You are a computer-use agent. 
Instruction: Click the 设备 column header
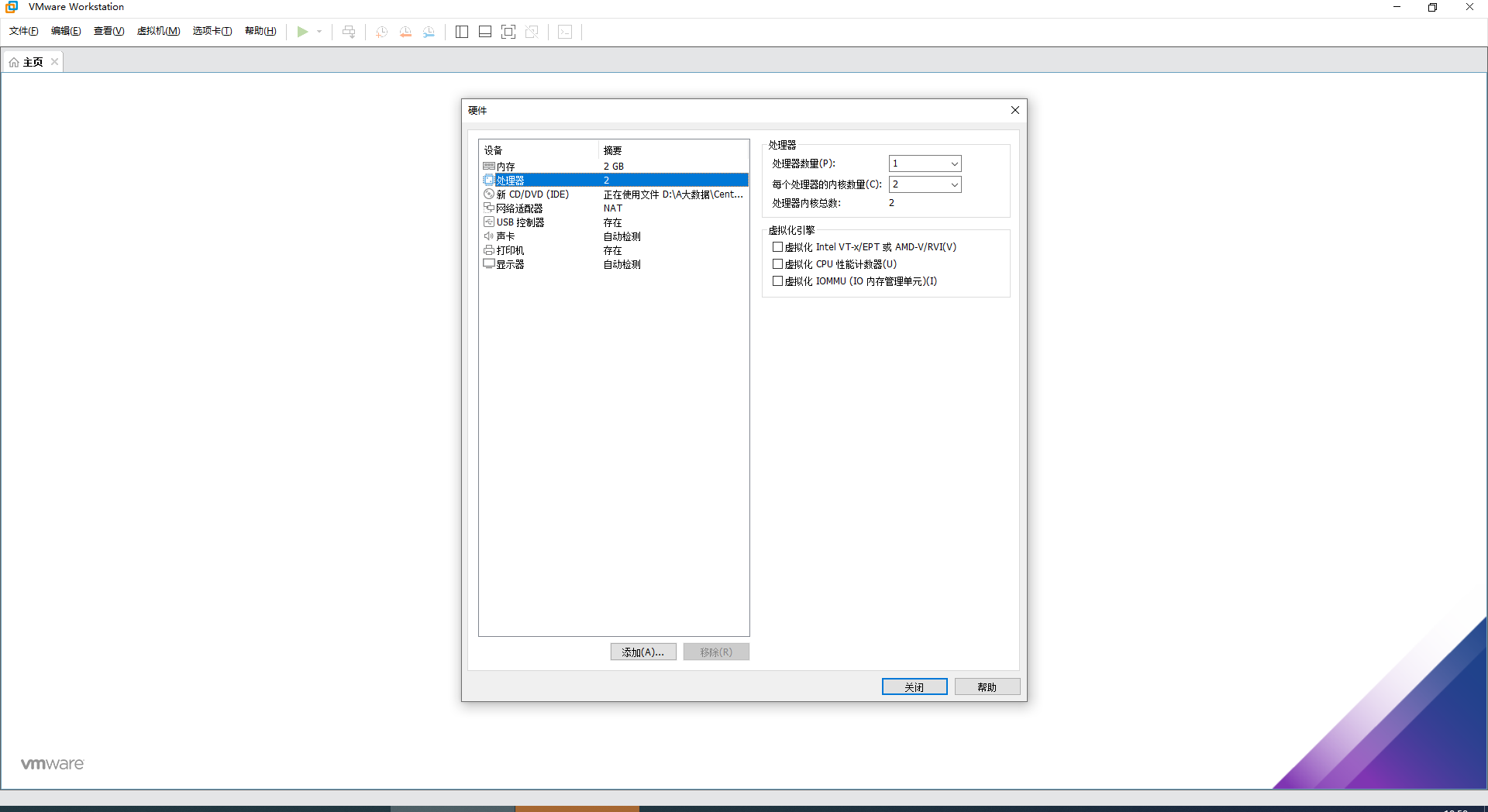pos(539,150)
